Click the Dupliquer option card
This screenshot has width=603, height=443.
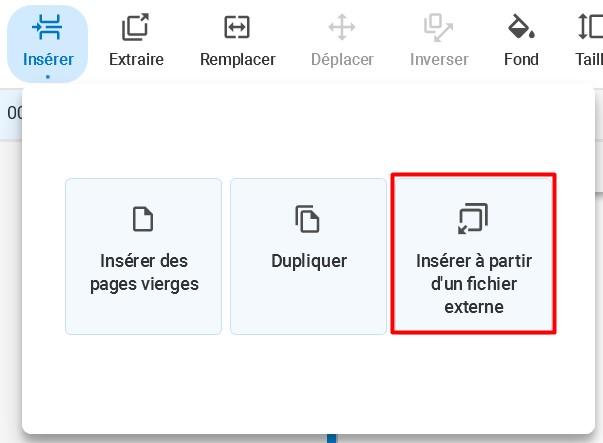(x=308, y=256)
